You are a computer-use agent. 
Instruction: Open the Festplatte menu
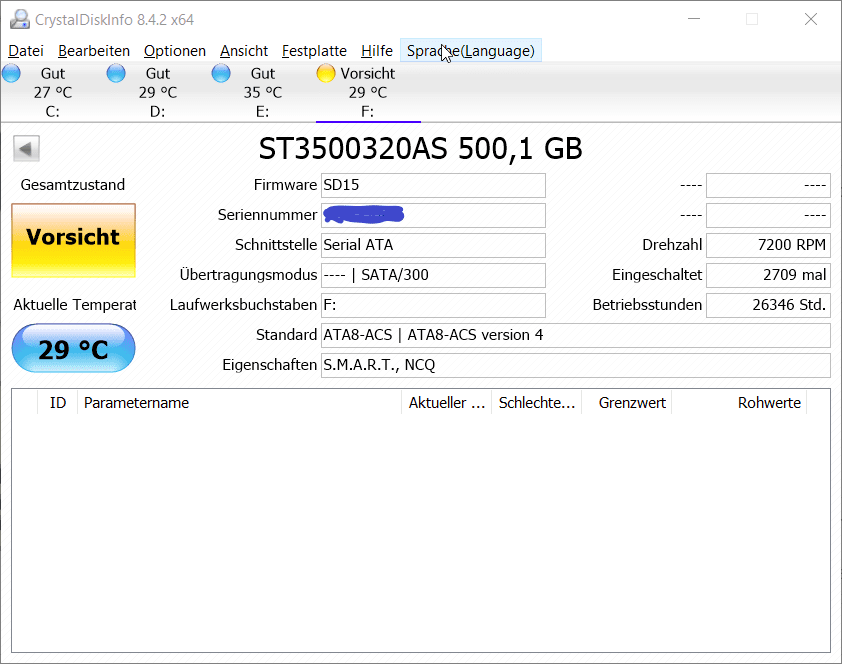point(314,51)
